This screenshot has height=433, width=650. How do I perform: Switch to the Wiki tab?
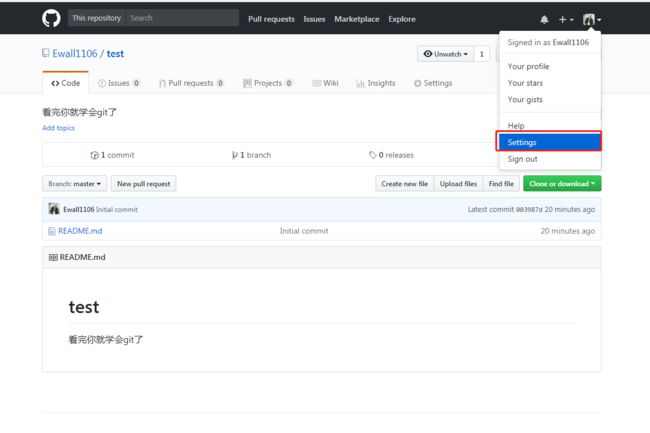click(x=325, y=83)
